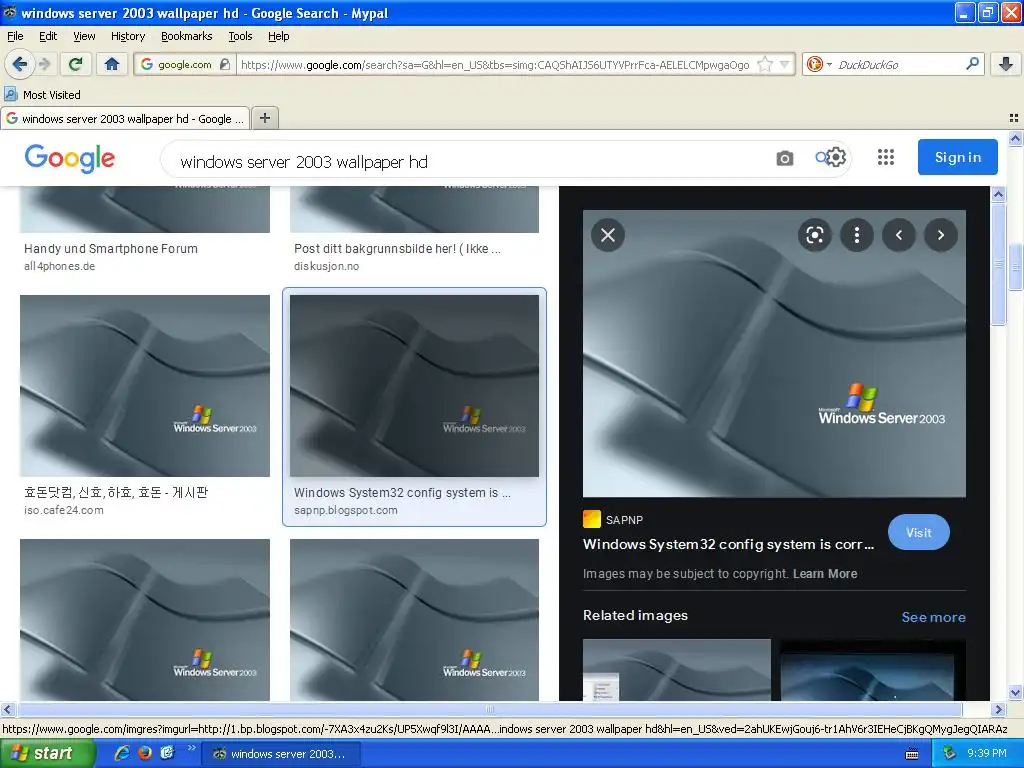
Task: Click the third Quick Launch browser icon
Action: pyautogui.click(x=168, y=753)
